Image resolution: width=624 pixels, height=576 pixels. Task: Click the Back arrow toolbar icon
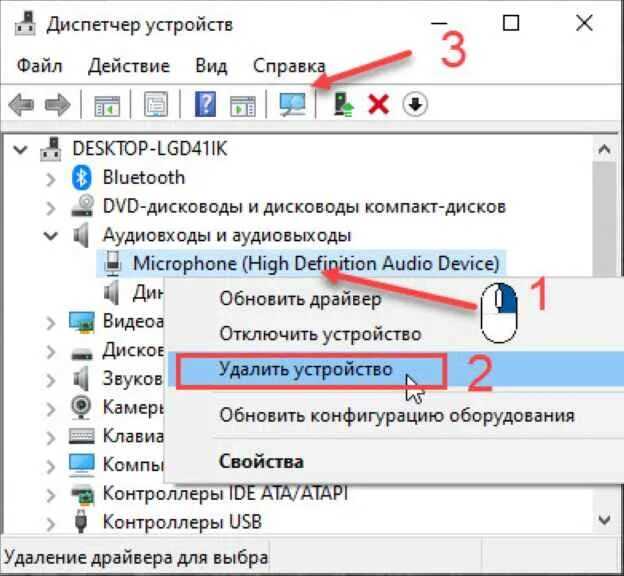coord(21,105)
